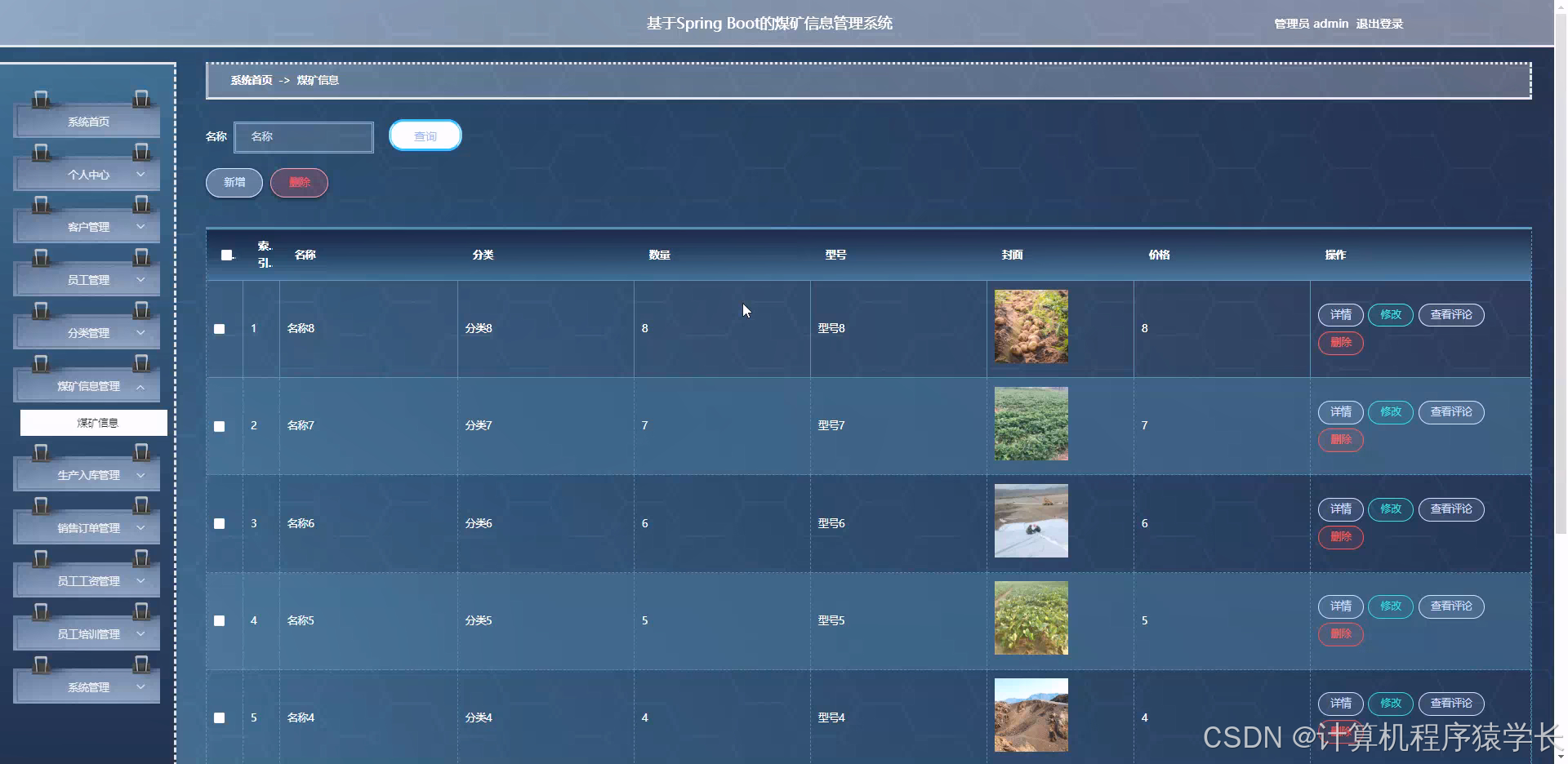The height and width of the screenshot is (764, 1568).
Task: Open the cover thumbnail of row 名称5
Action: pos(1031,618)
